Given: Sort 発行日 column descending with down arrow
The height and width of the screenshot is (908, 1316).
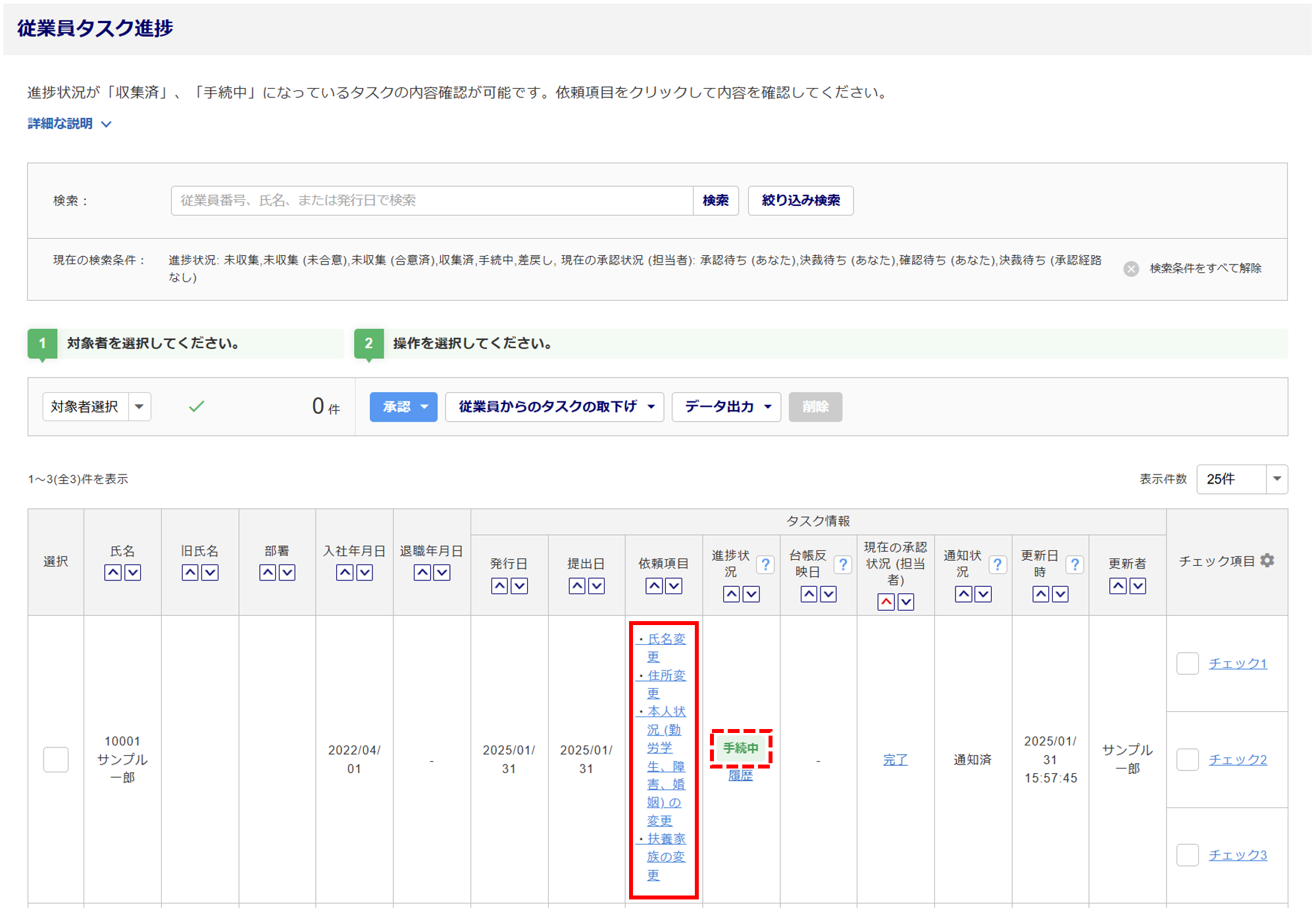Looking at the screenshot, I should click(519, 586).
